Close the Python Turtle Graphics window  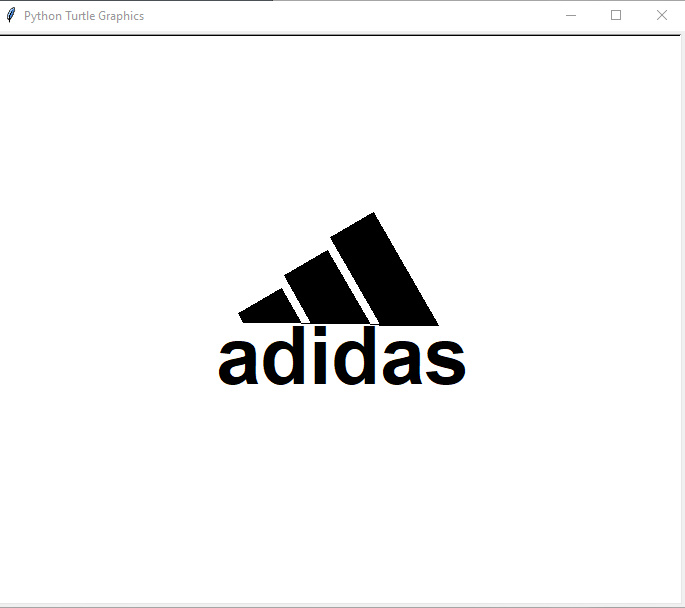point(661,16)
